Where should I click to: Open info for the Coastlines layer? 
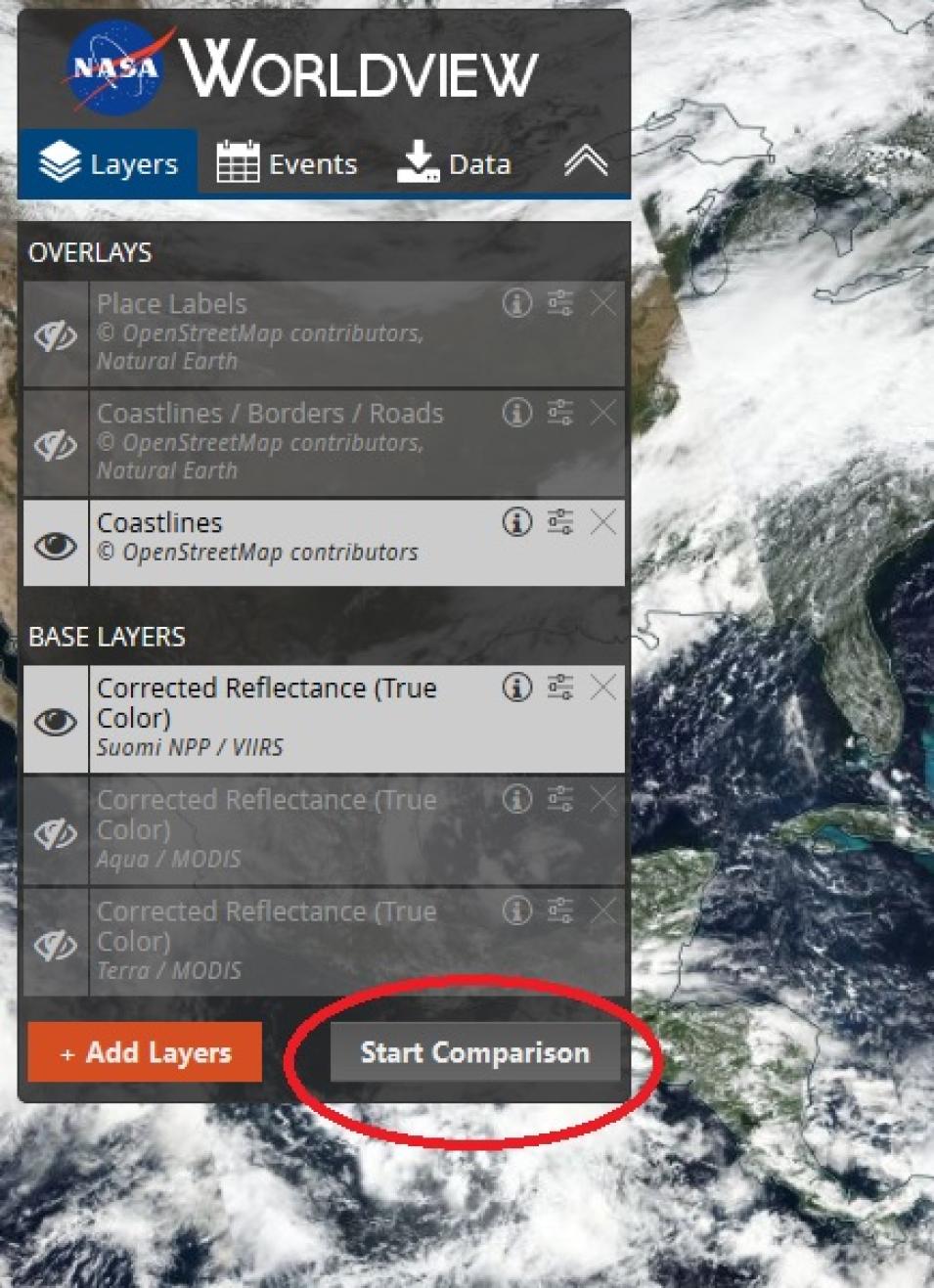[517, 522]
